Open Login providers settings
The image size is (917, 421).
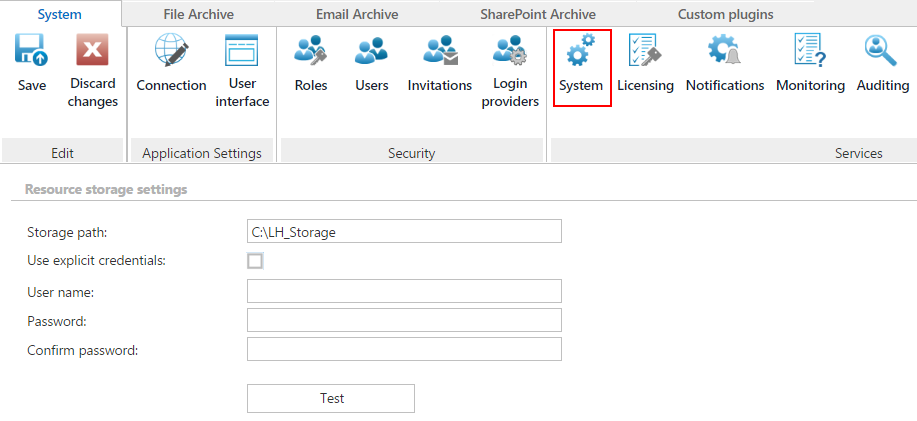[x=510, y=51]
